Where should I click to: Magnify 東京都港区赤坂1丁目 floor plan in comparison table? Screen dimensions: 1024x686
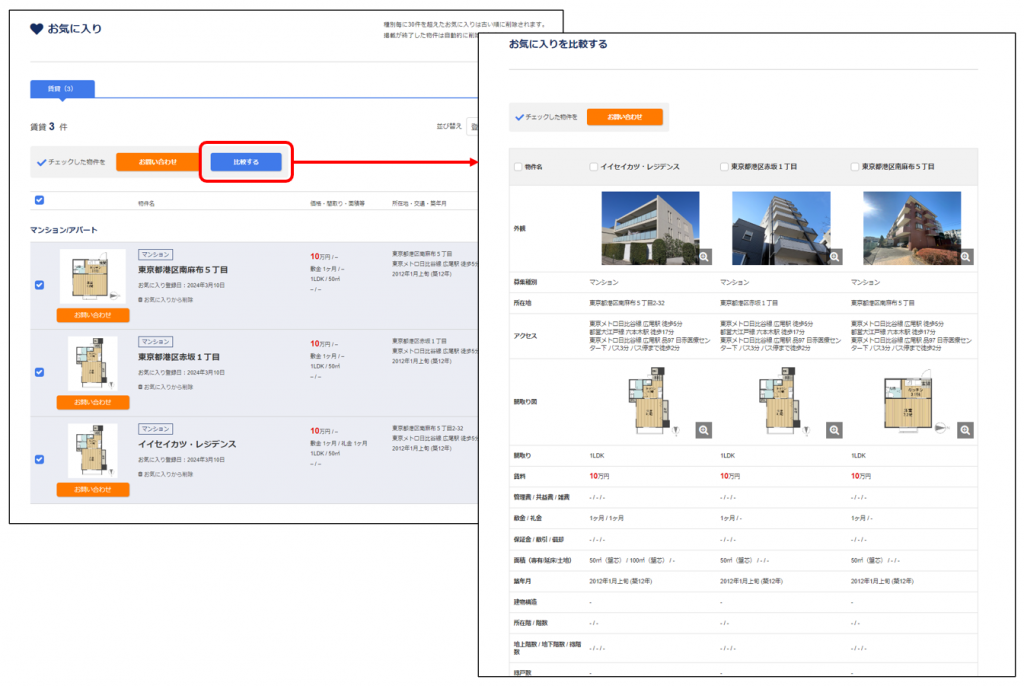pos(834,430)
